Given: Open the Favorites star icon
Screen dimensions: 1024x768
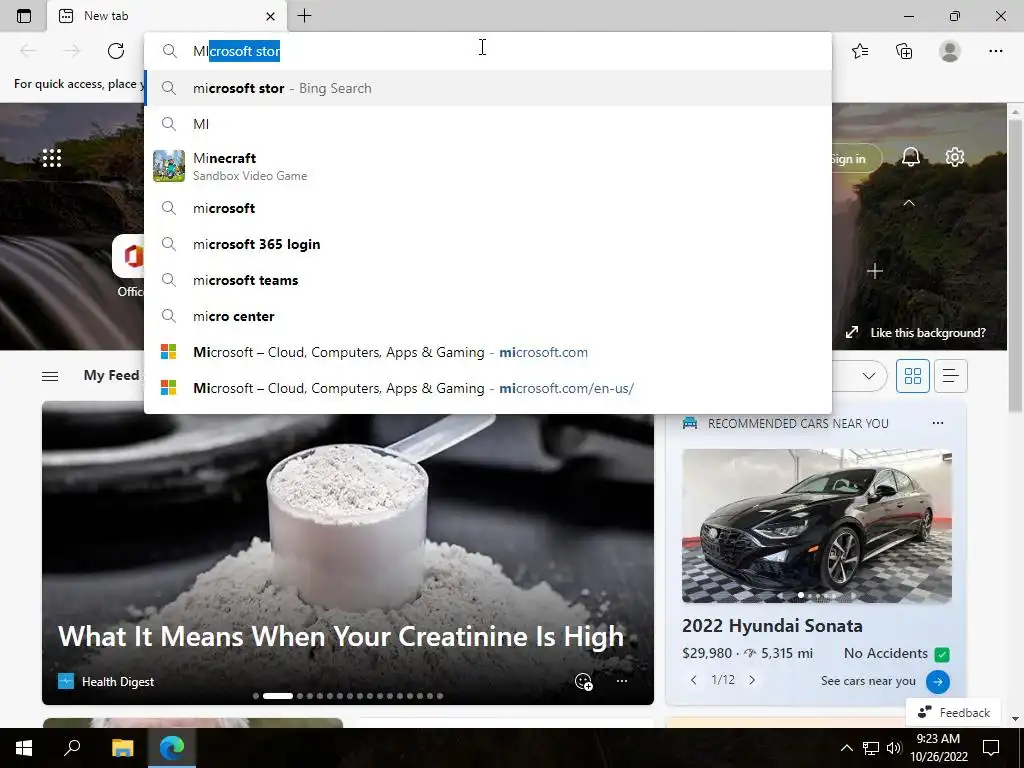Looking at the screenshot, I should pos(860,51).
